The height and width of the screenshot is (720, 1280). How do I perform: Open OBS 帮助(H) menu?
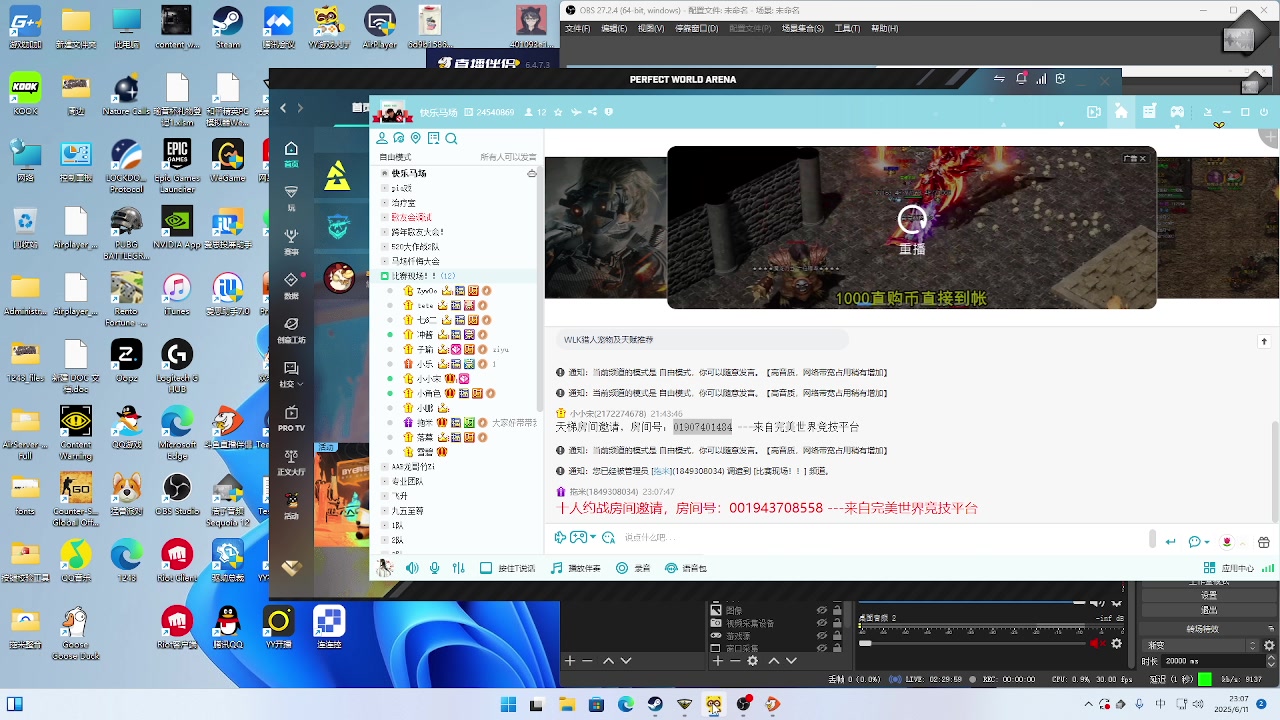pos(885,29)
